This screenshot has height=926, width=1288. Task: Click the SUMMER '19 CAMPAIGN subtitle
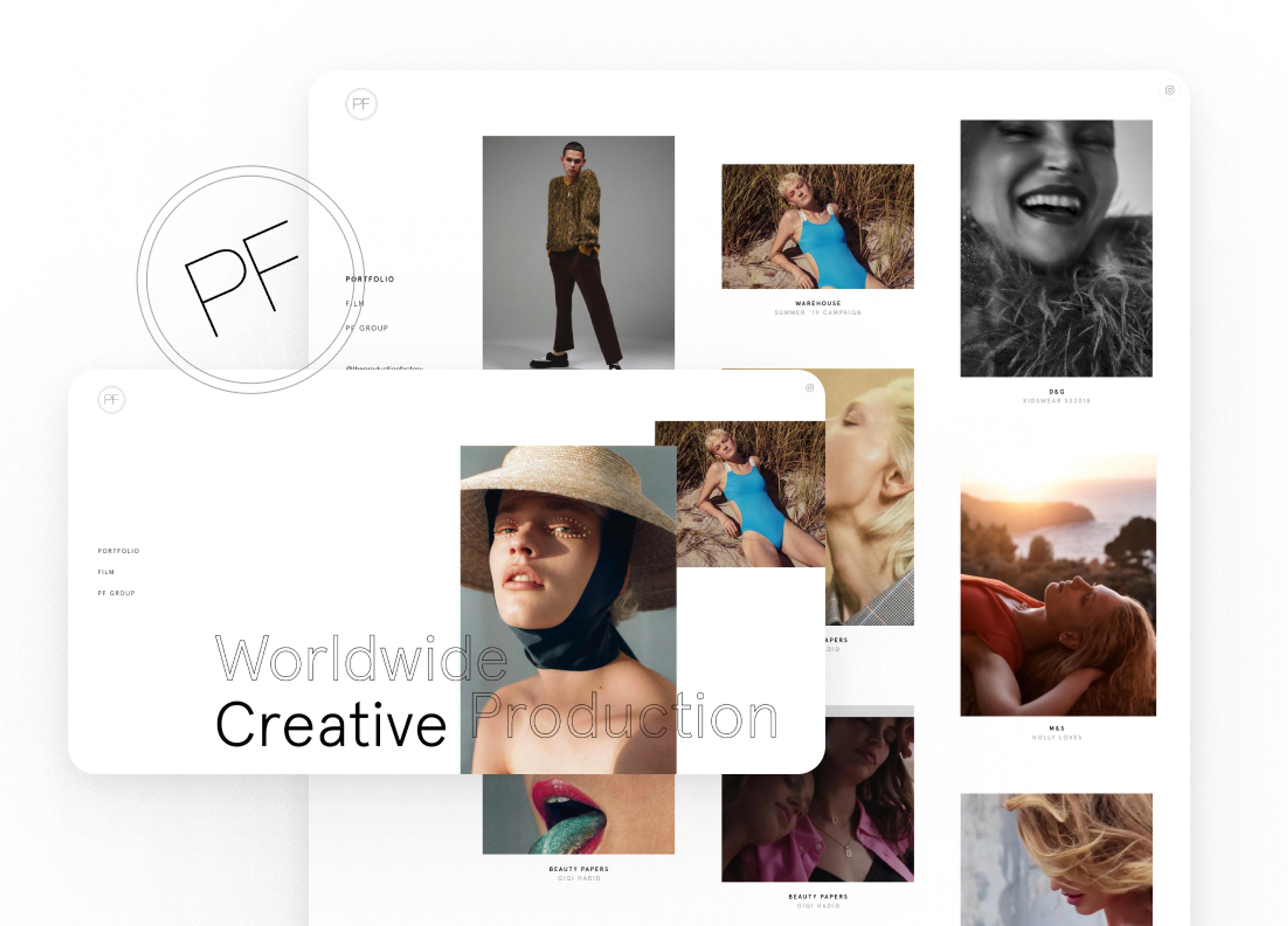pyautogui.click(x=818, y=312)
